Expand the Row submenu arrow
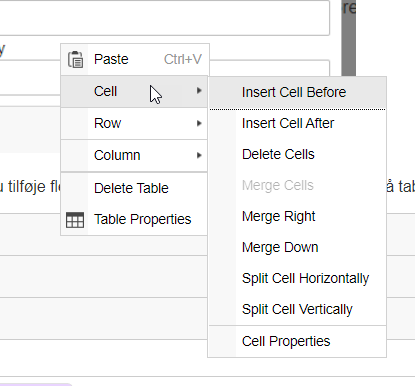415x386 pixels. 199,123
